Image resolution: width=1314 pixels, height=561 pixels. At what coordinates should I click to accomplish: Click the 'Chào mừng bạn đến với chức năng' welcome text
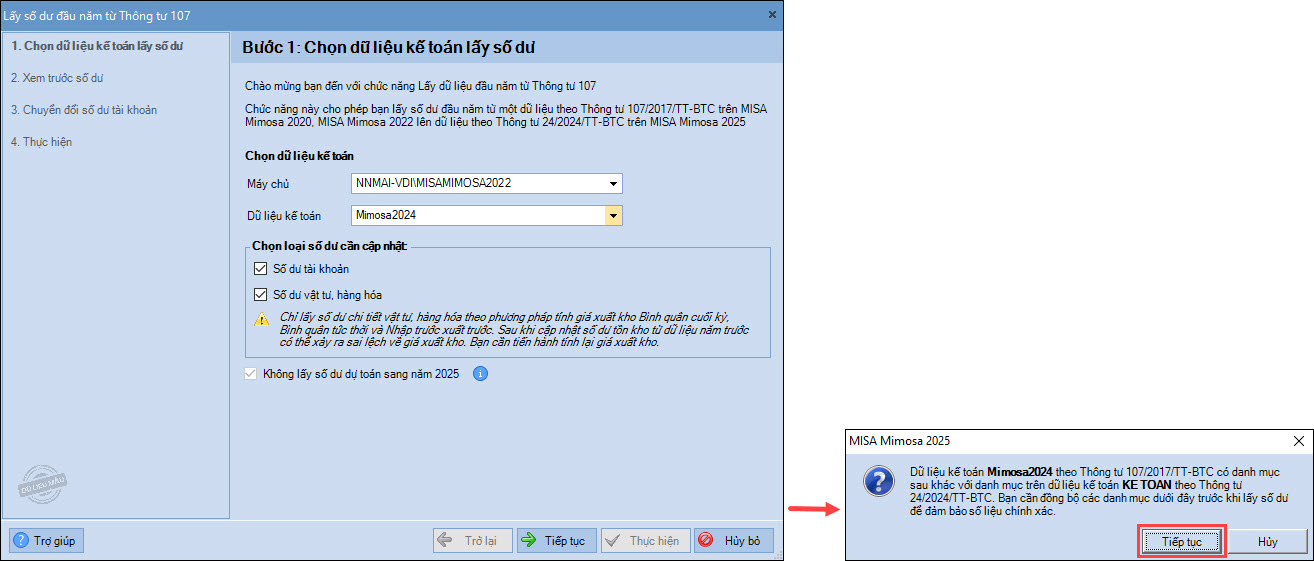420,86
